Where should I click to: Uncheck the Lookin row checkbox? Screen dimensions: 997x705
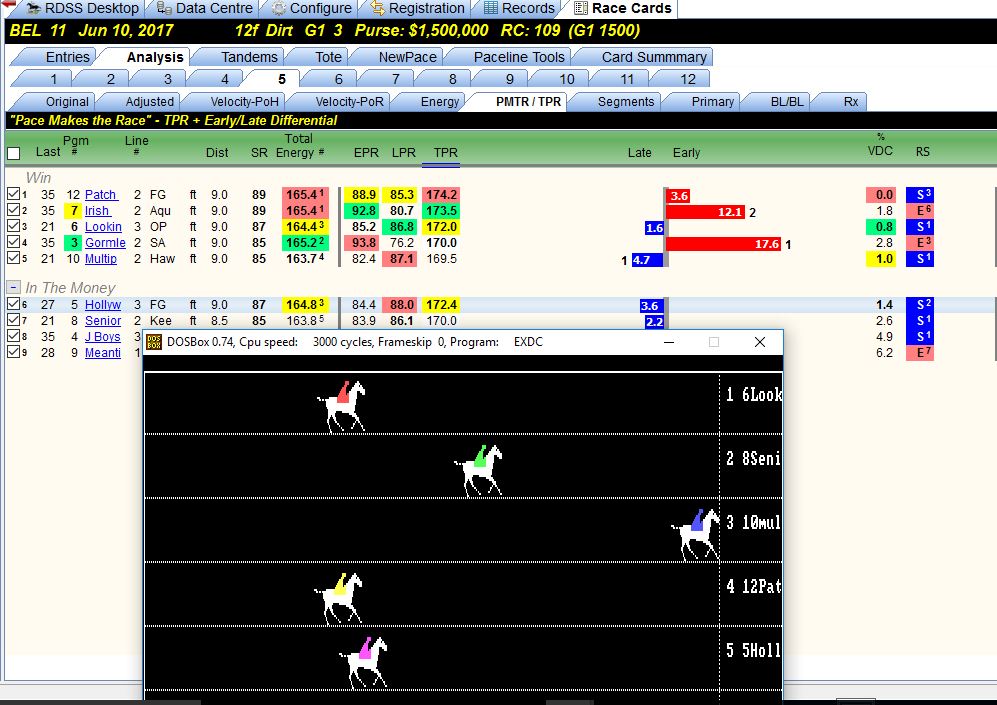pos(13,226)
